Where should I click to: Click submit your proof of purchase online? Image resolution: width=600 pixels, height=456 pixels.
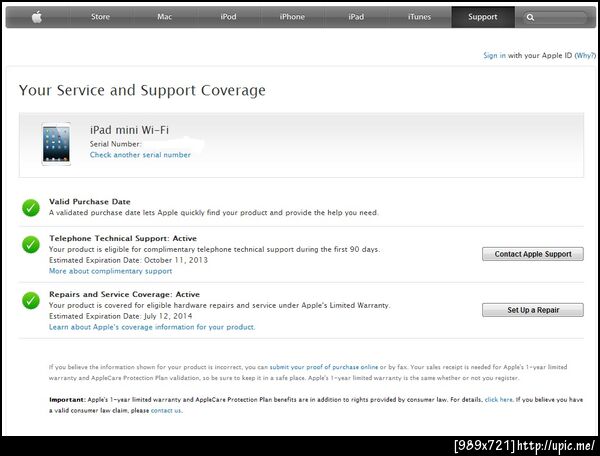pos(324,367)
